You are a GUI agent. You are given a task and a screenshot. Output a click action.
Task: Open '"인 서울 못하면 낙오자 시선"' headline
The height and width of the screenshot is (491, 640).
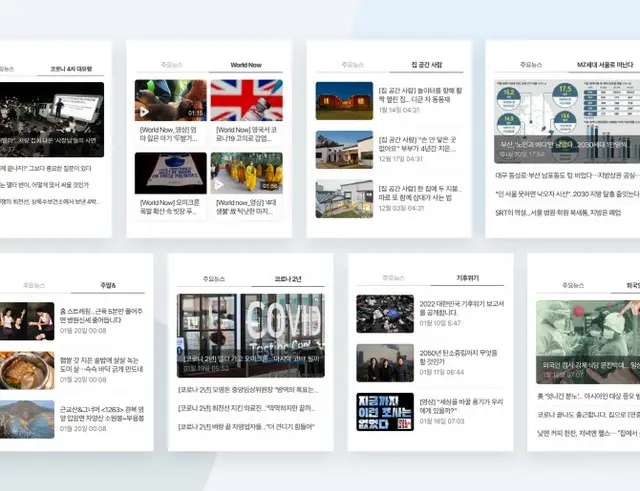point(567,194)
